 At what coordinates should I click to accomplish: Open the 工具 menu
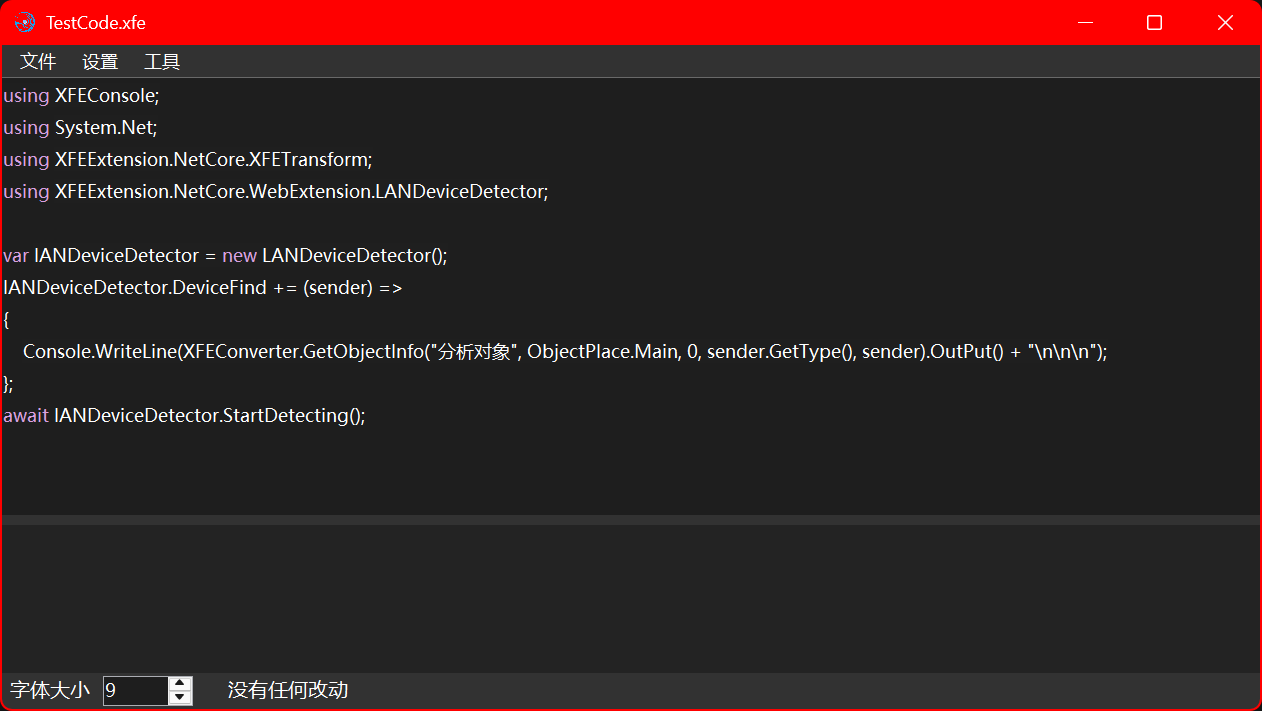[x=160, y=61]
